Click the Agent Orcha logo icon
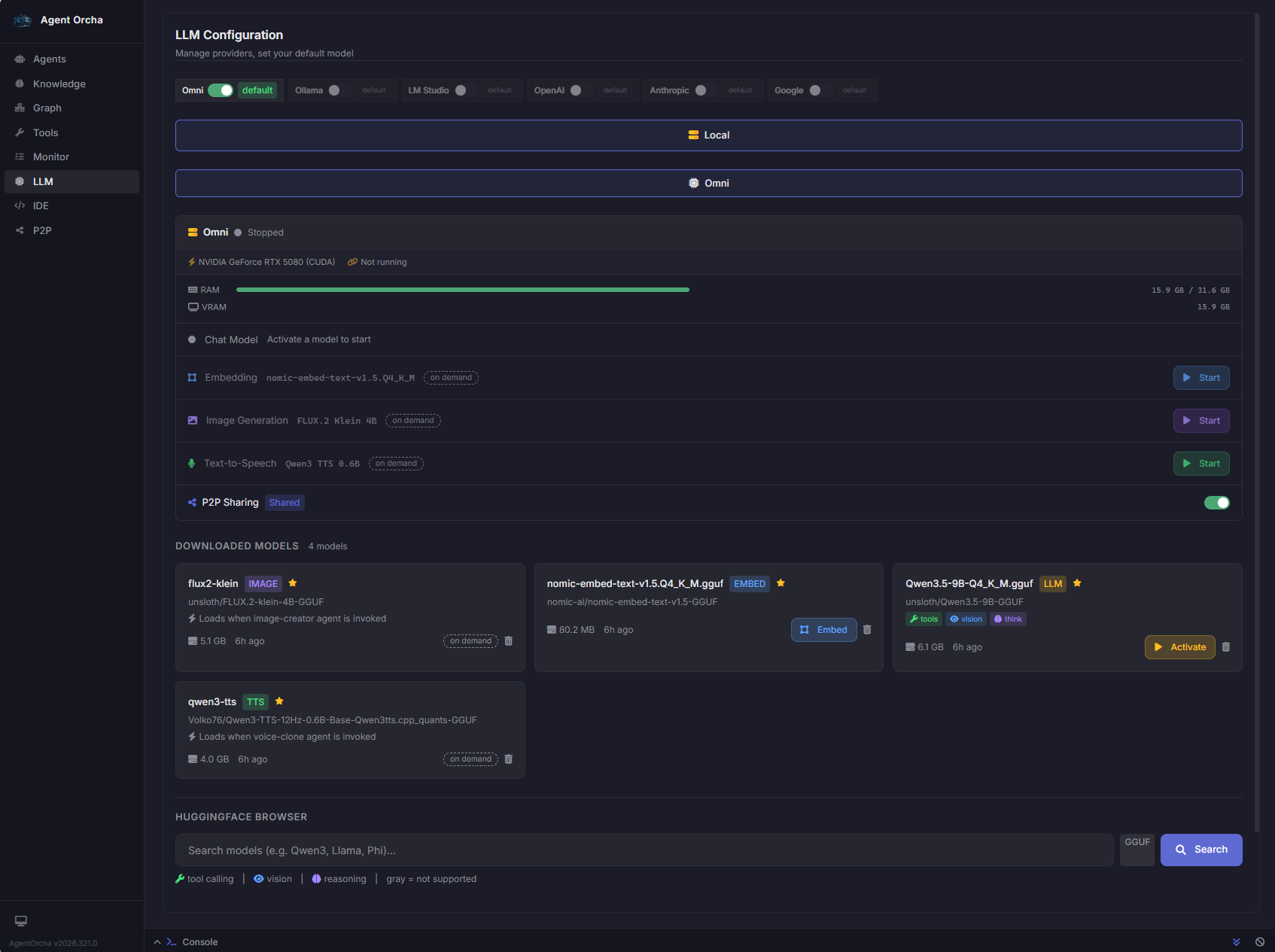 [23, 20]
